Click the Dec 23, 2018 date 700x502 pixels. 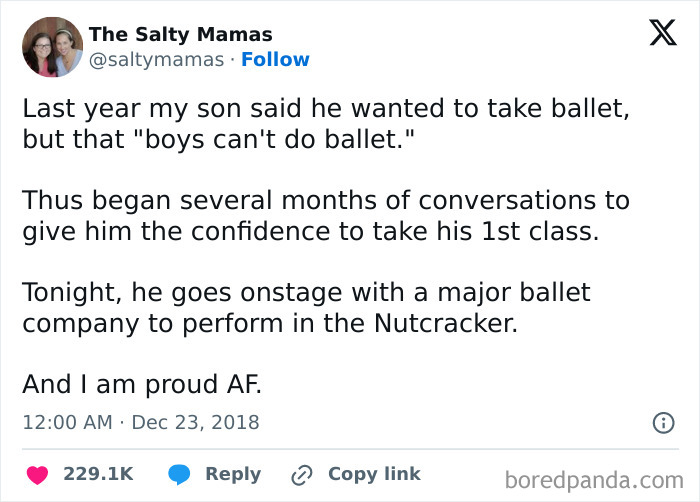pos(197,422)
